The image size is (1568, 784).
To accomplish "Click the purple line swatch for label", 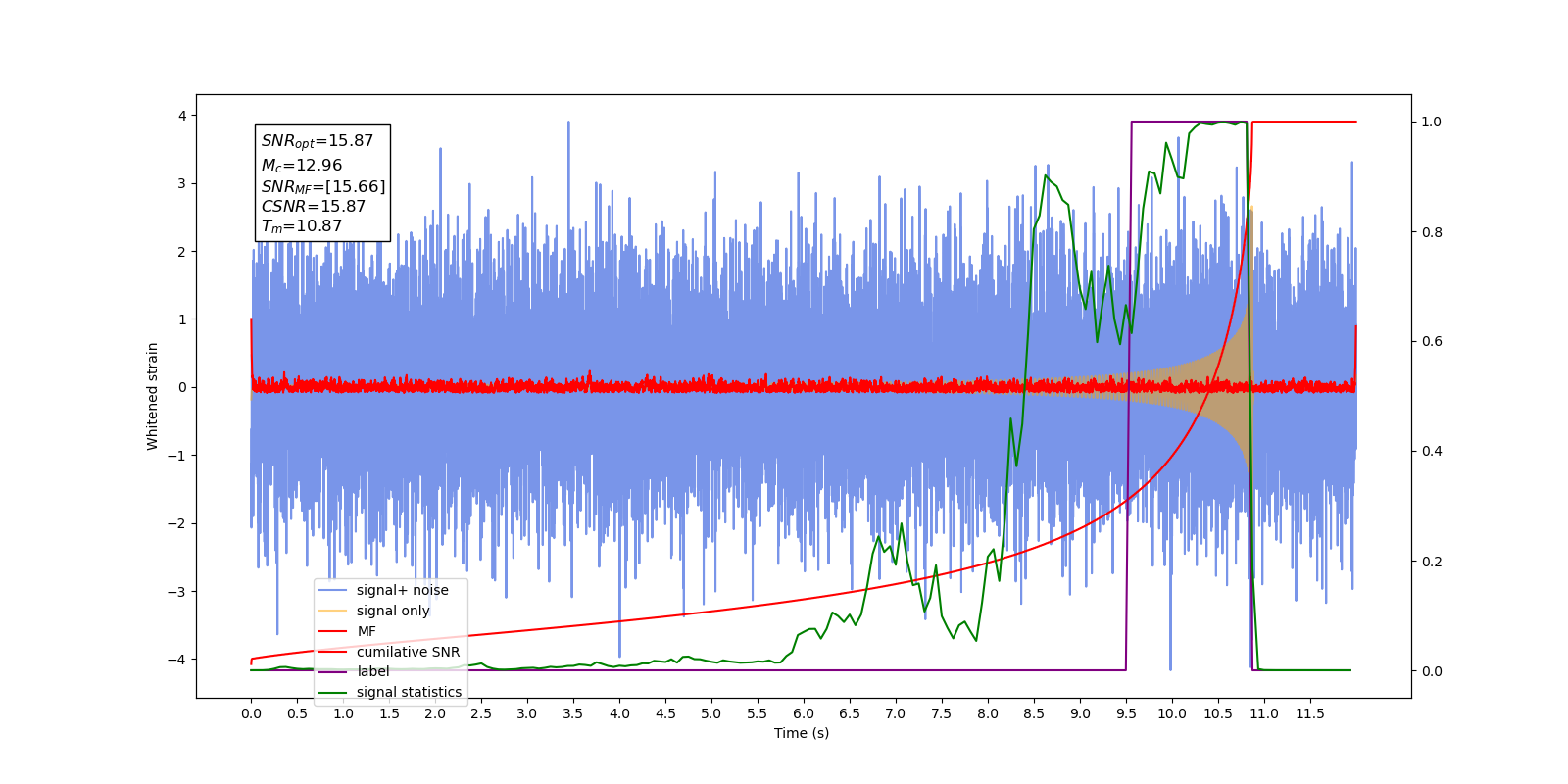I will 333,671.
